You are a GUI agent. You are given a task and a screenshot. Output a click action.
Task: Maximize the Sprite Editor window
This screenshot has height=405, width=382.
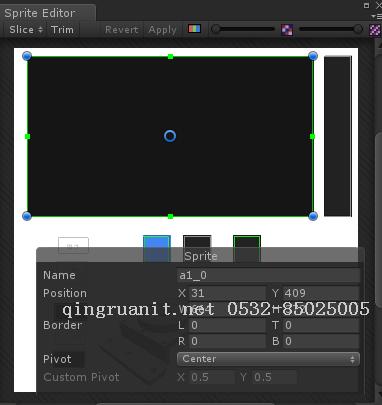(x=367, y=5)
